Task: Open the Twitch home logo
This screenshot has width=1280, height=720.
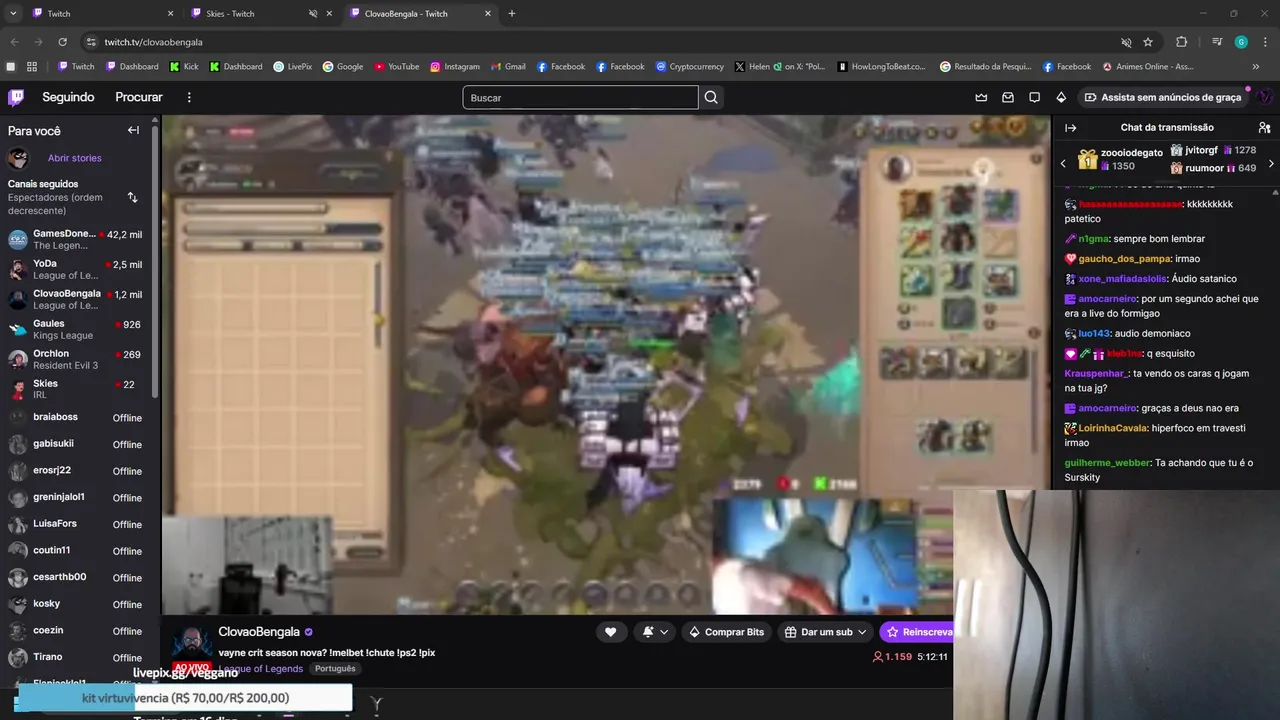Action: (x=16, y=97)
